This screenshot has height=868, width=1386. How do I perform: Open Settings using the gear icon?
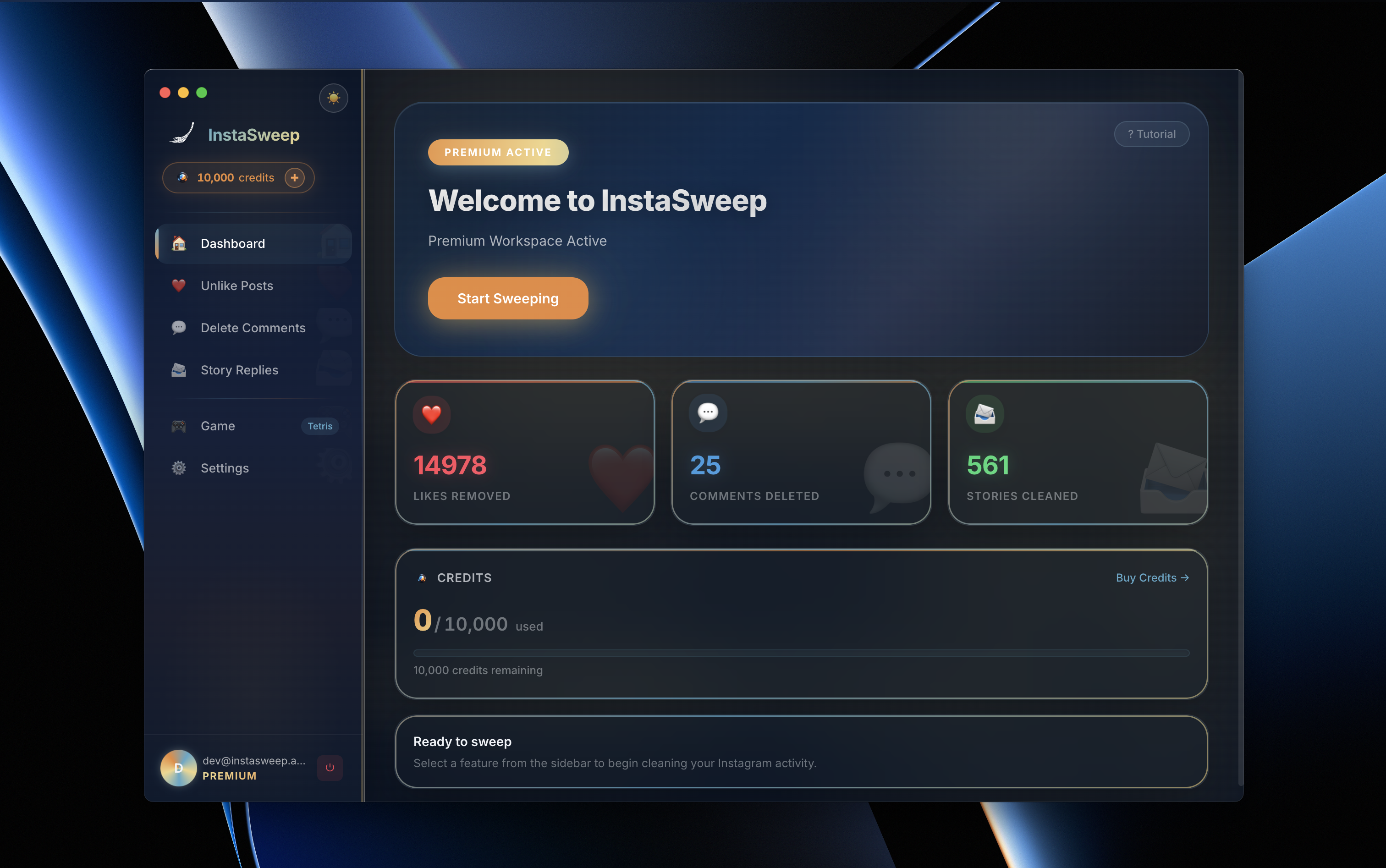click(179, 468)
